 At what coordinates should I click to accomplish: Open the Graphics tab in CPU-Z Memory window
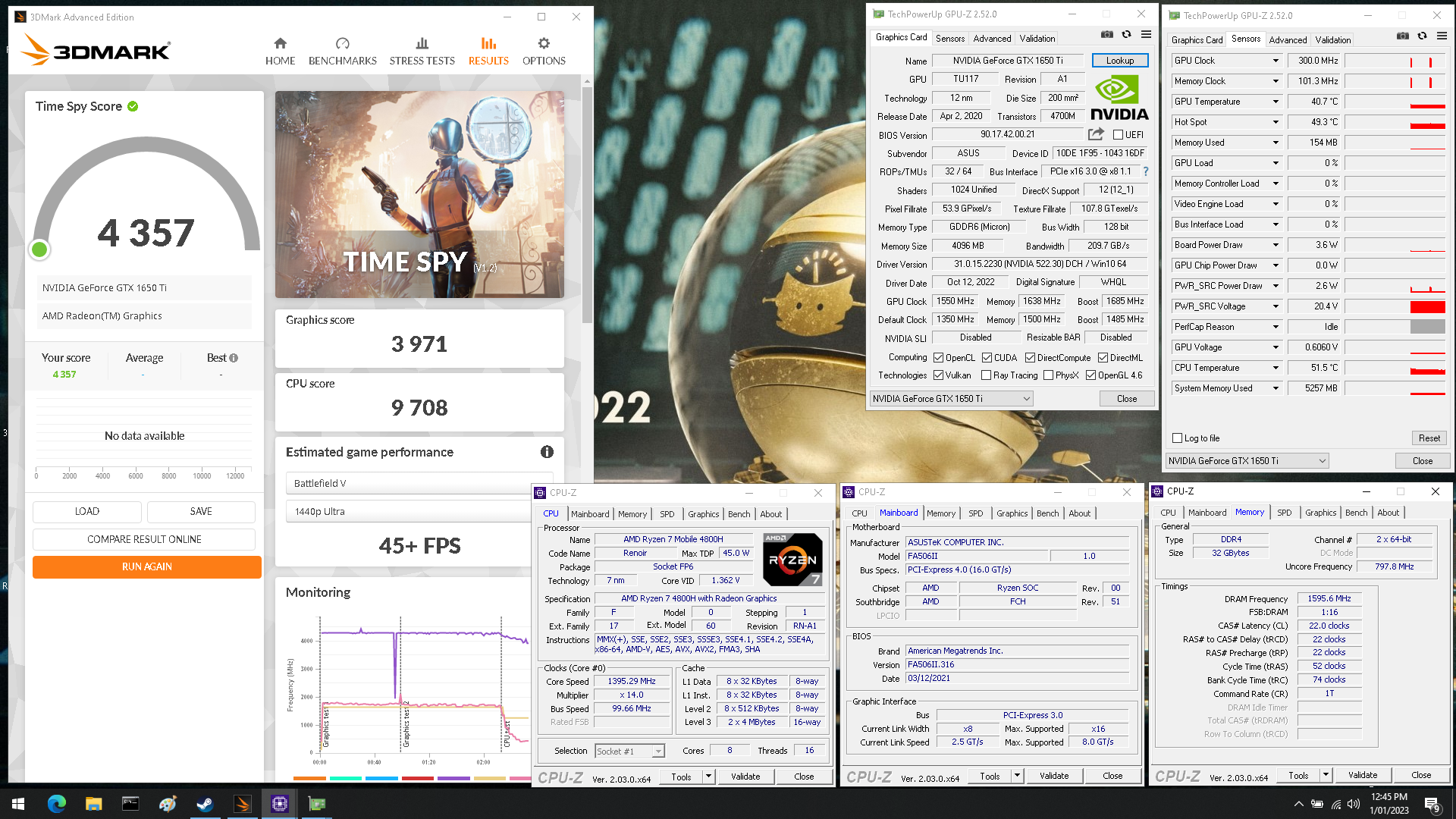click(x=1320, y=513)
